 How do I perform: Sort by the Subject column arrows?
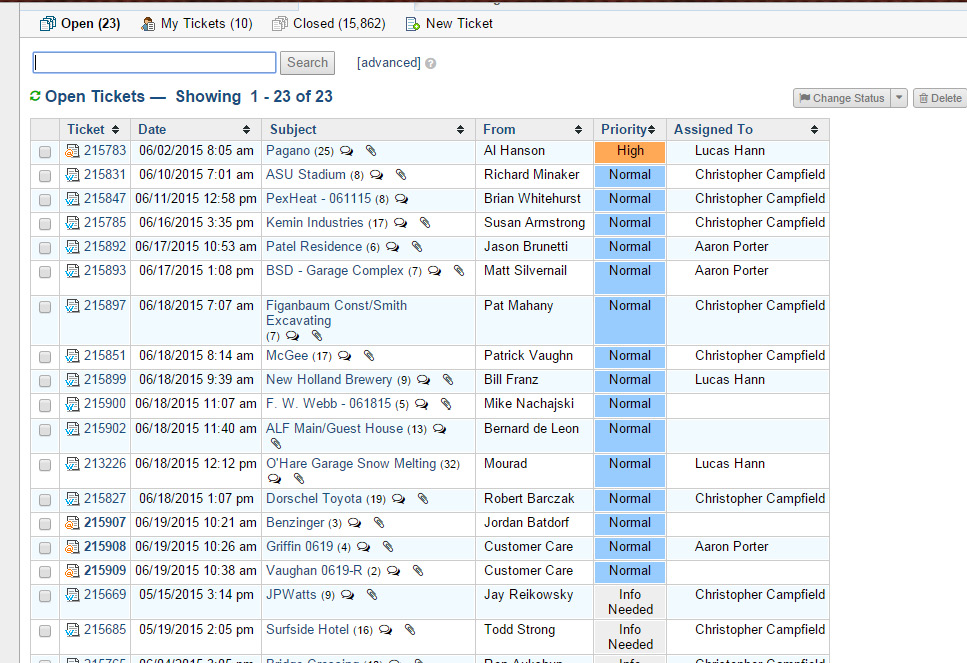460,130
